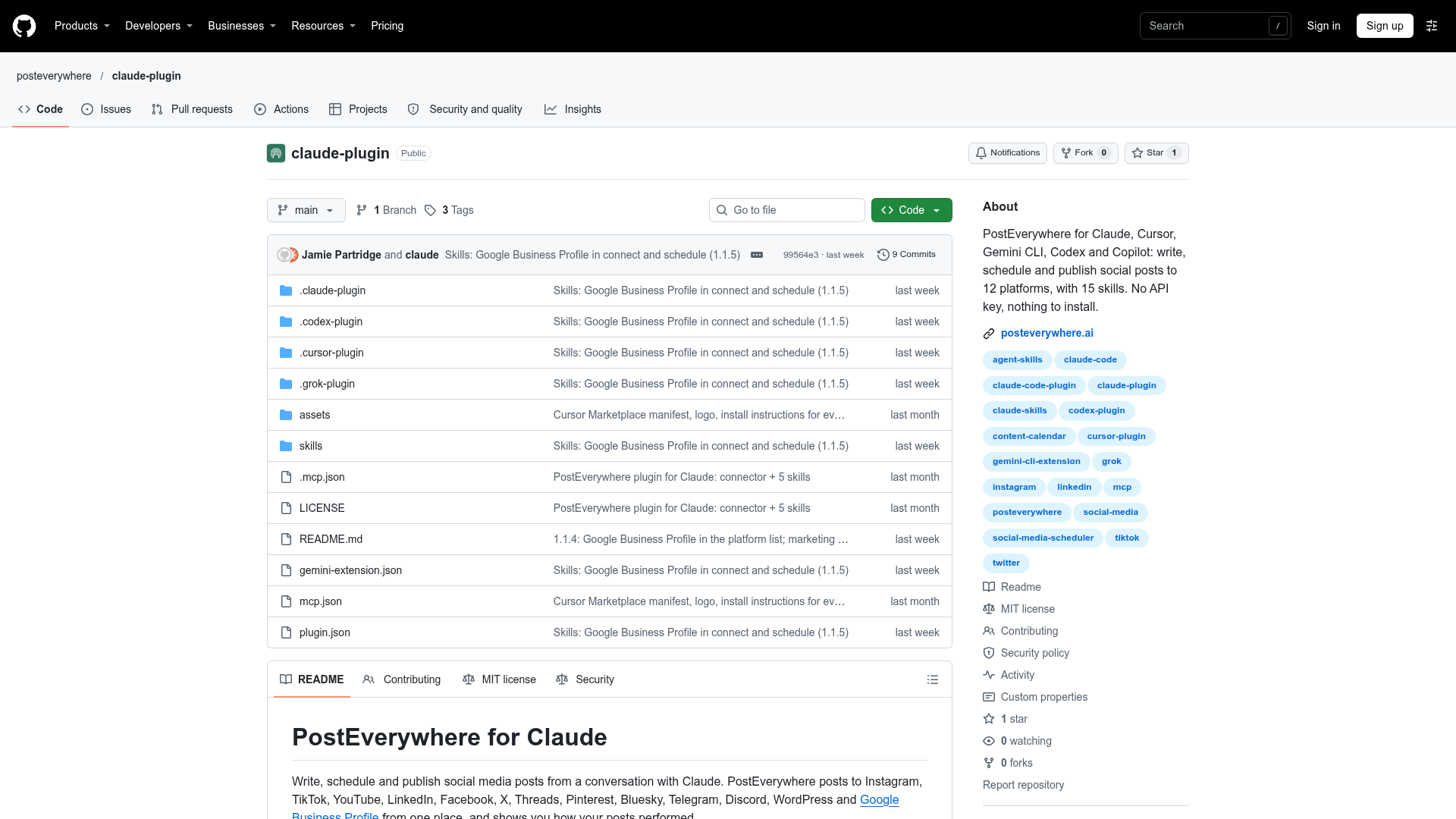
Task: Expand commit message ellipsis icon
Action: [x=757, y=255]
